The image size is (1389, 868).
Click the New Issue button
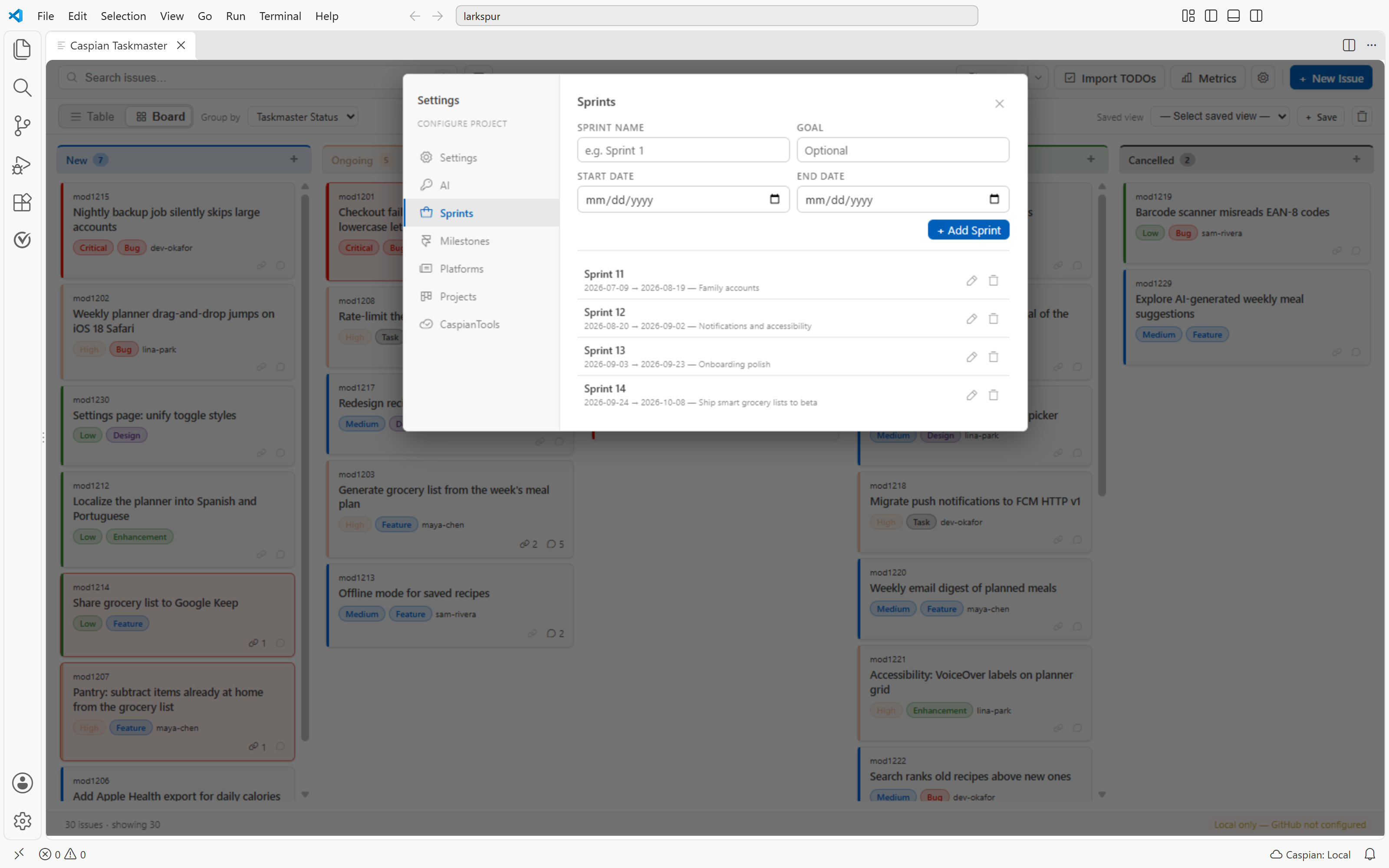tap(1330, 78)
